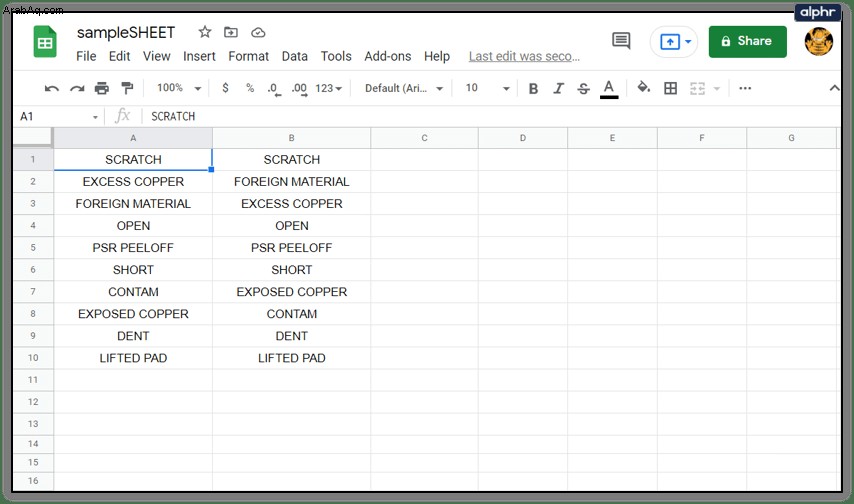Image resolution: width=854 pixels, height=504 pixels.
Task: Click the green Share button
Action: 747,41
